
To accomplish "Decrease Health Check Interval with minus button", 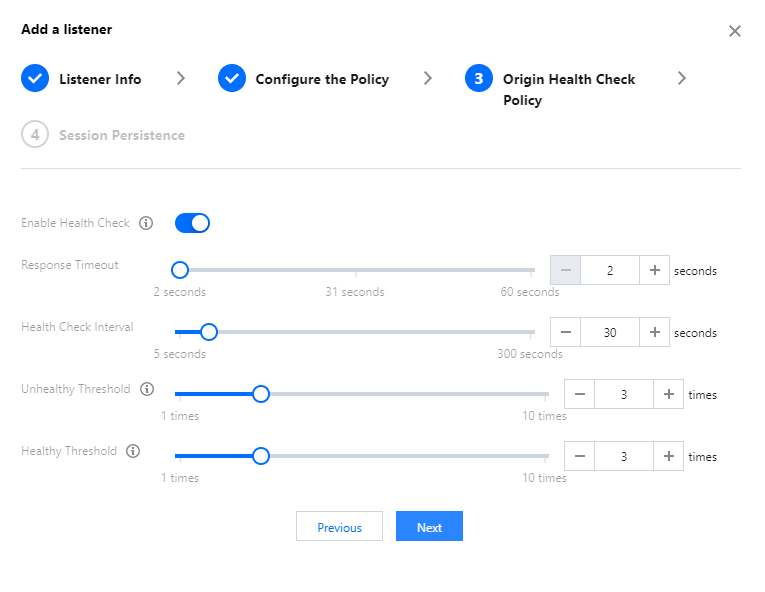I will coord(565,332).
